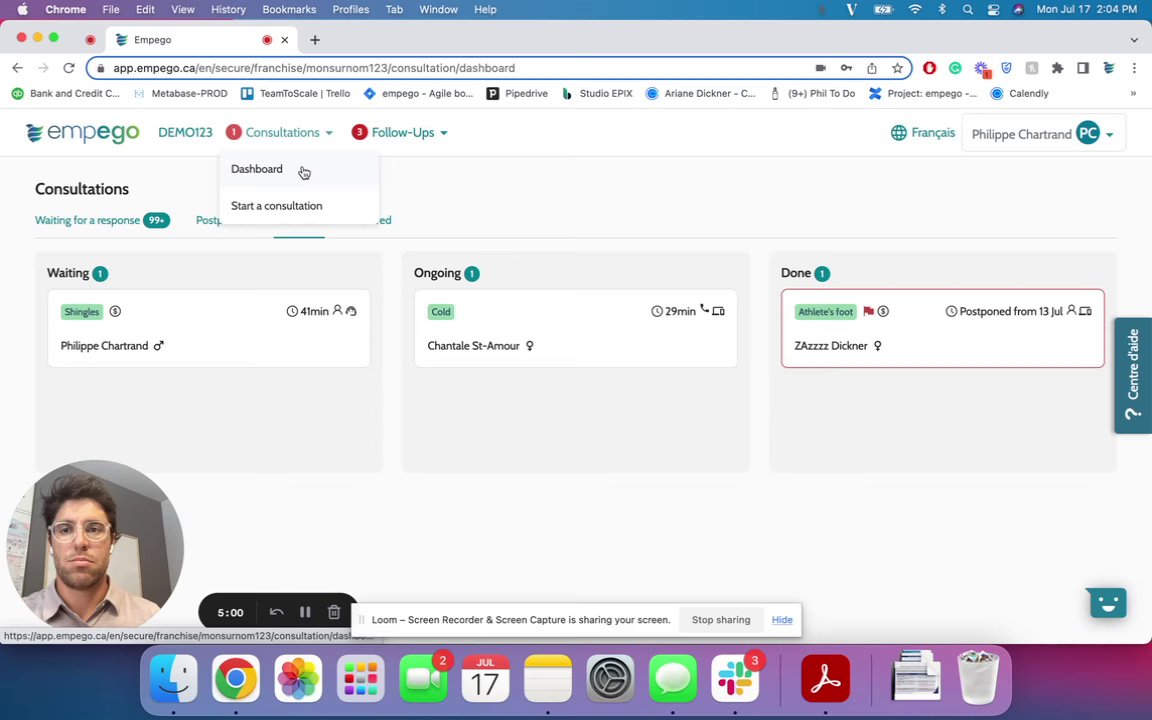Click the red flag on Athlete's foot card

pos(868,311)
